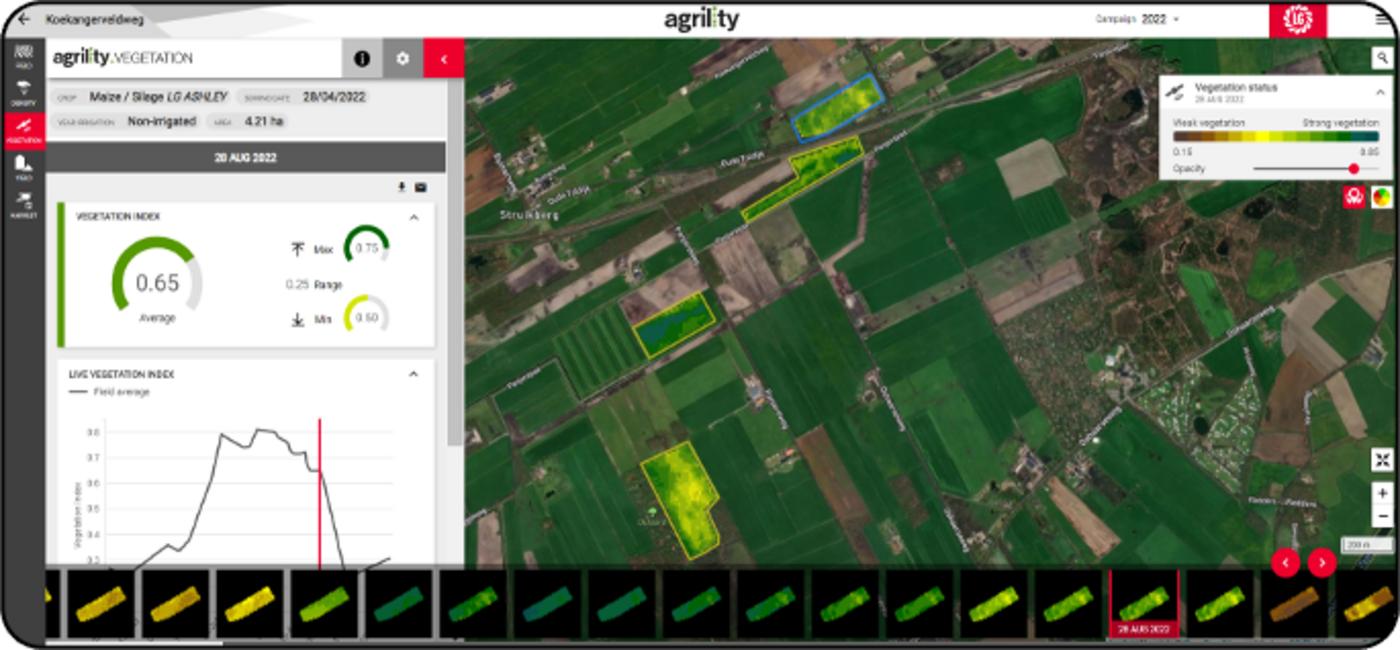Click the 0.65 average vegetation gauge
1400x650 pixels.
[157, 282]
